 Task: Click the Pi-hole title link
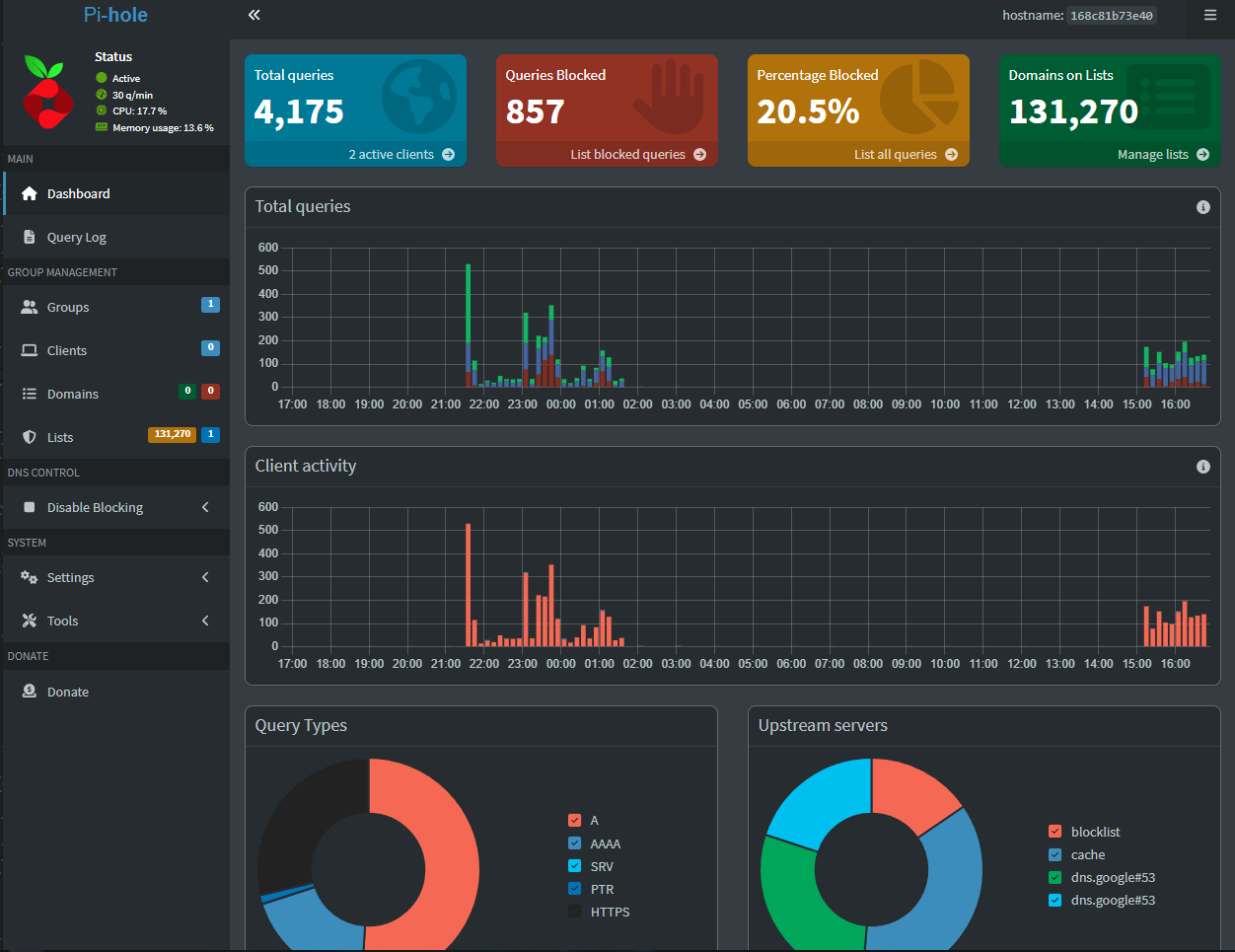115,15
